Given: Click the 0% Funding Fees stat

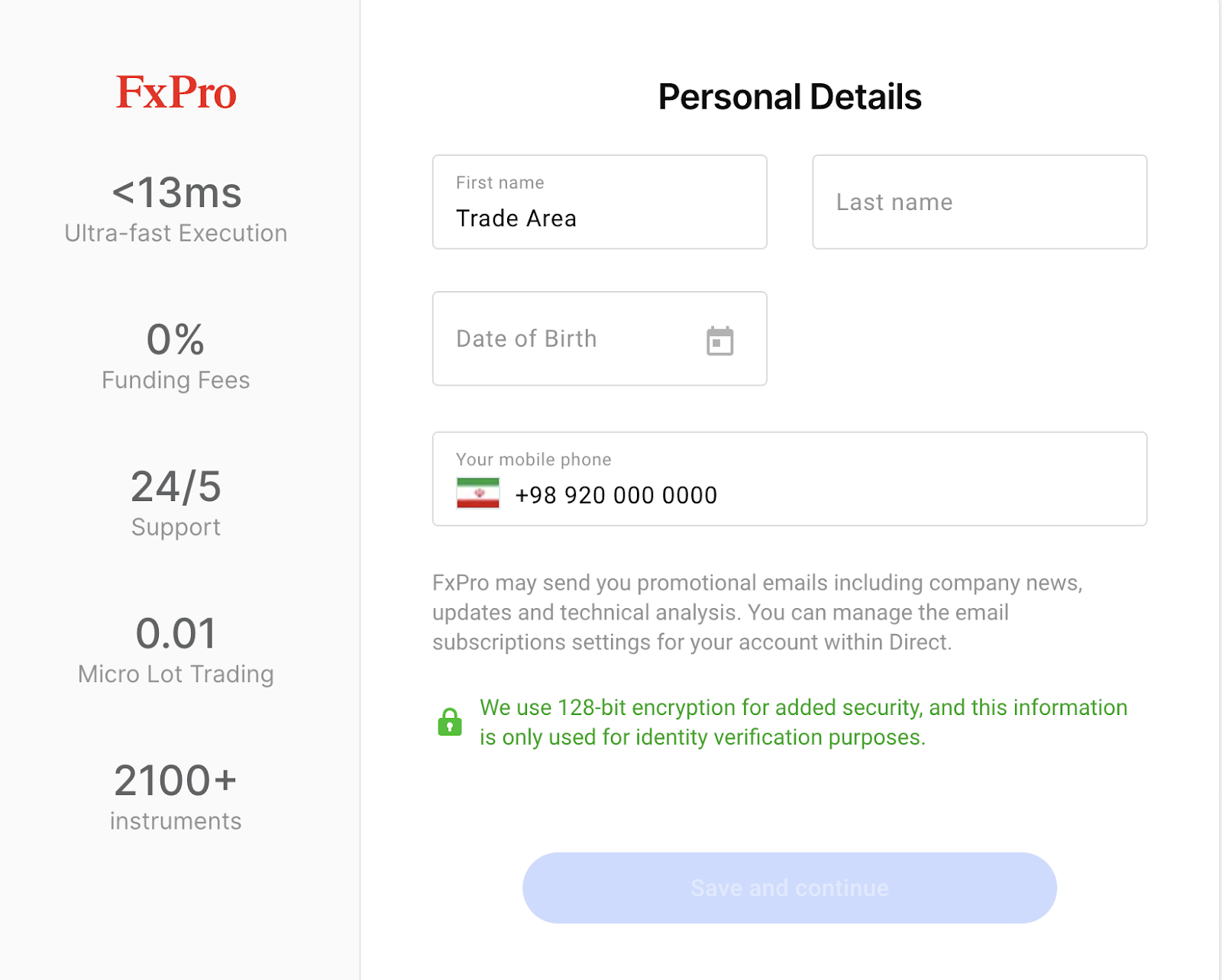Looking at the screenshot, I should coord(176,356).
